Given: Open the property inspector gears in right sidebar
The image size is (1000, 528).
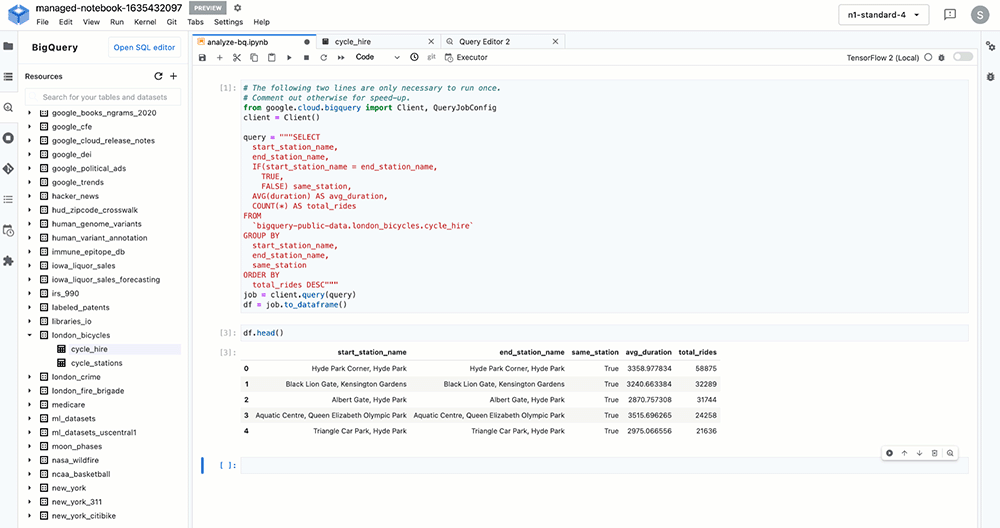Looking at the screenshot, I should (990, 46).
